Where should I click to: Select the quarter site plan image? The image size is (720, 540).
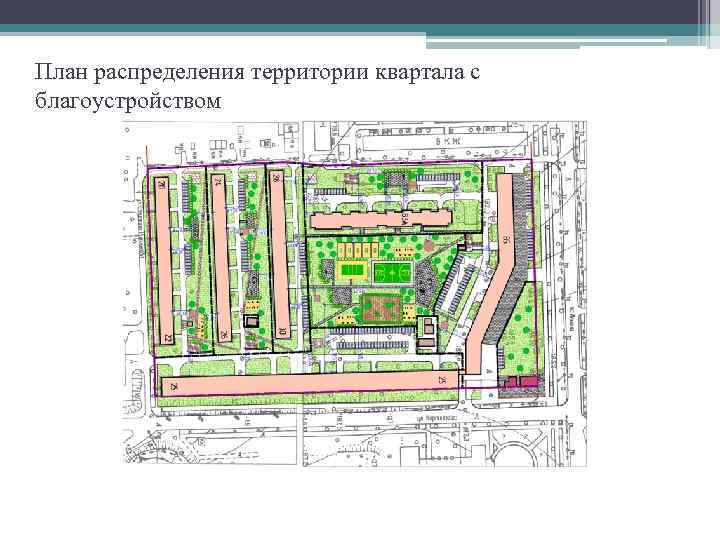pyautogui.click(x=354, y=294)
